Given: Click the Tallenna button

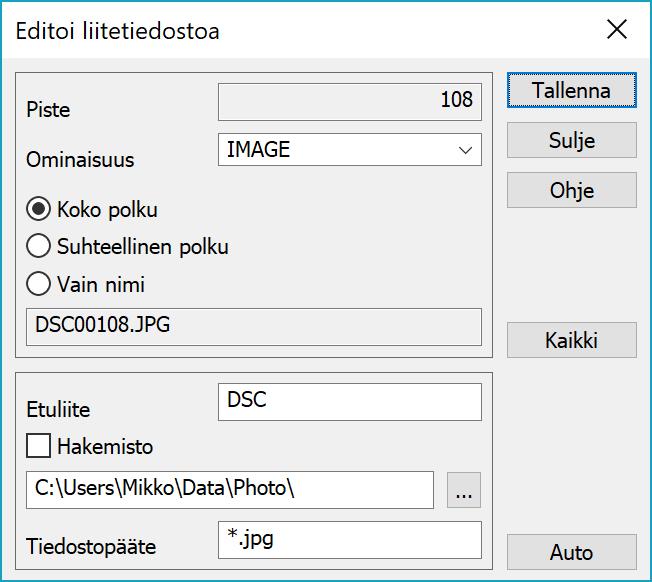Looking at the screenshot, I should tap(571, 90).
